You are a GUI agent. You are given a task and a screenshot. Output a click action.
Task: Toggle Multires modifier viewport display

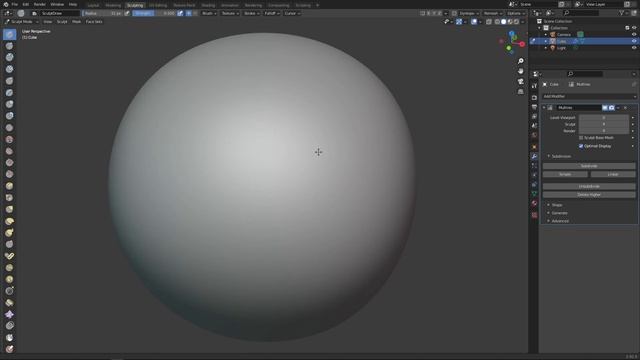pyautogui.click(x=605, y=108)
